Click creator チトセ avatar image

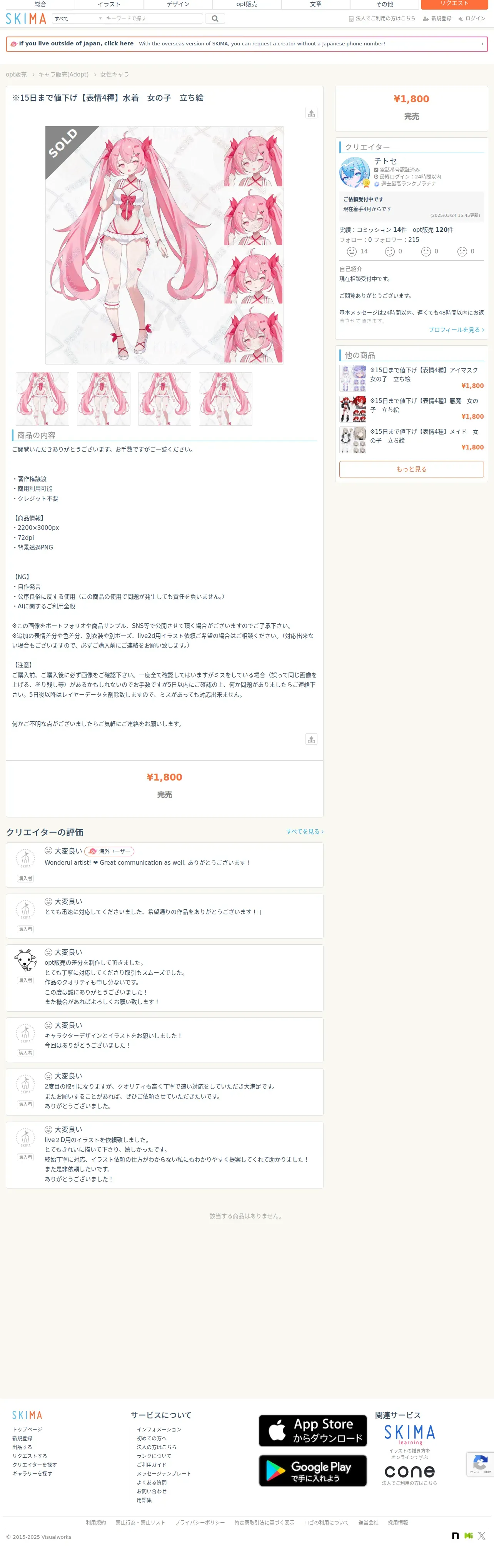pyautogui.click(x=354, y=172)
